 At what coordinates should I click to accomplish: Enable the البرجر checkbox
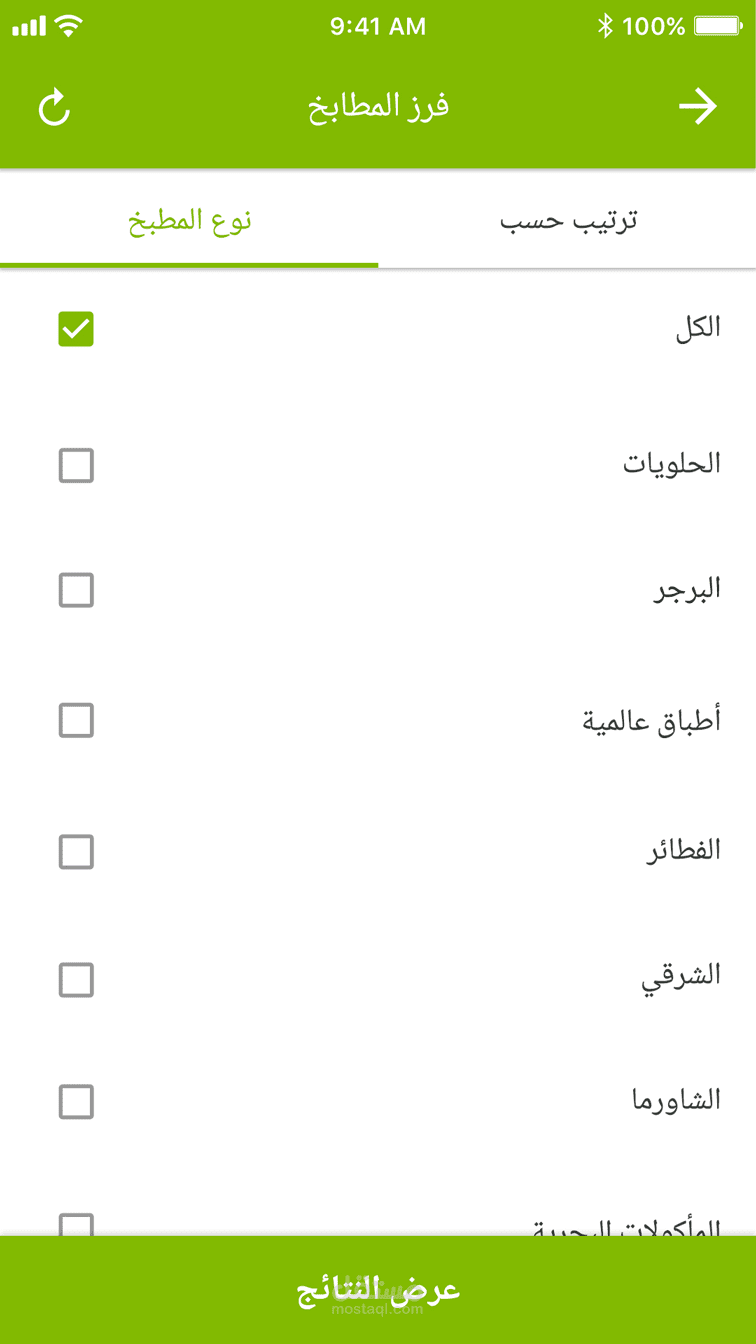[x=76, y=590]
